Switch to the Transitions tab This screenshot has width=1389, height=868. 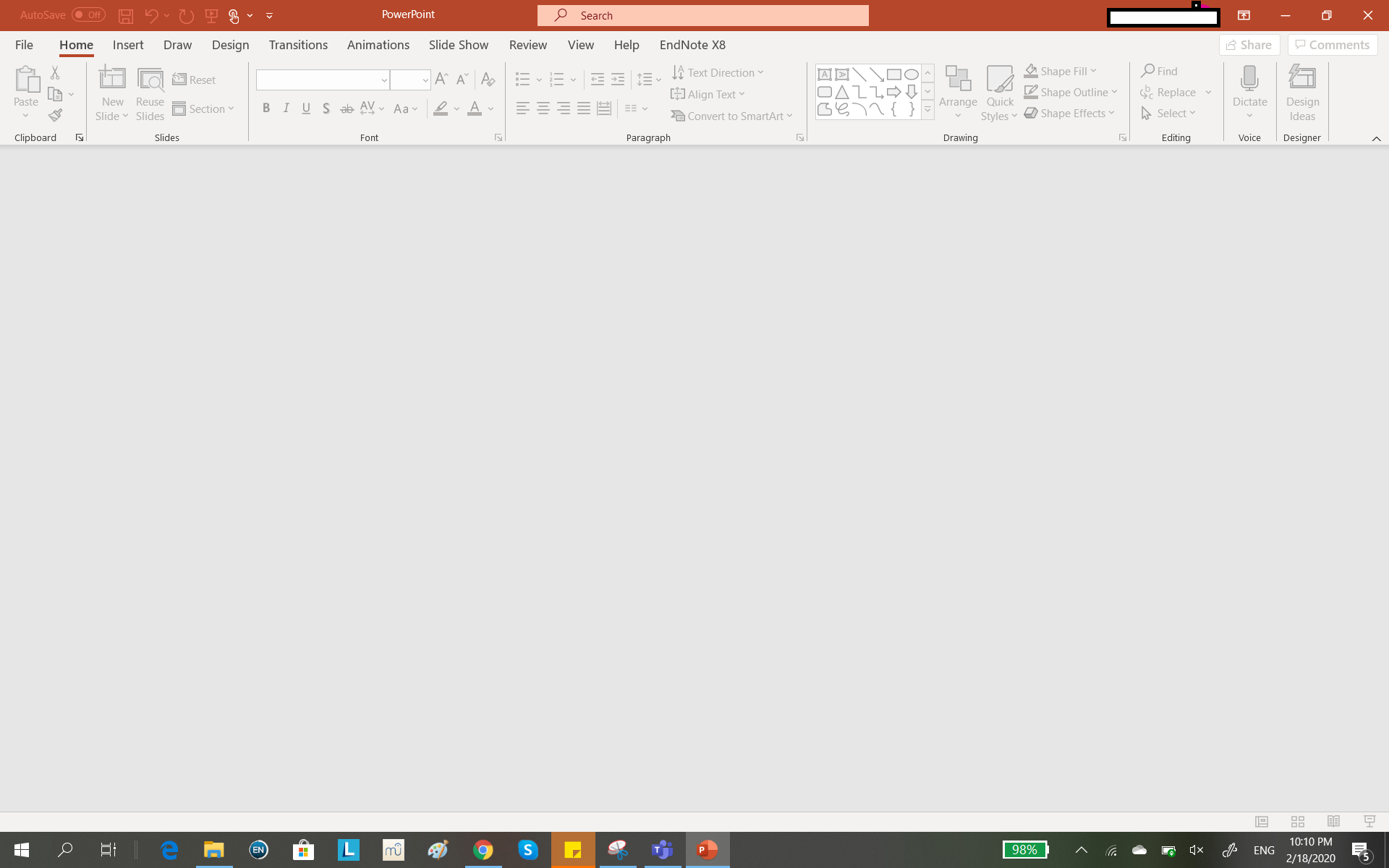[x=298, y=45]
